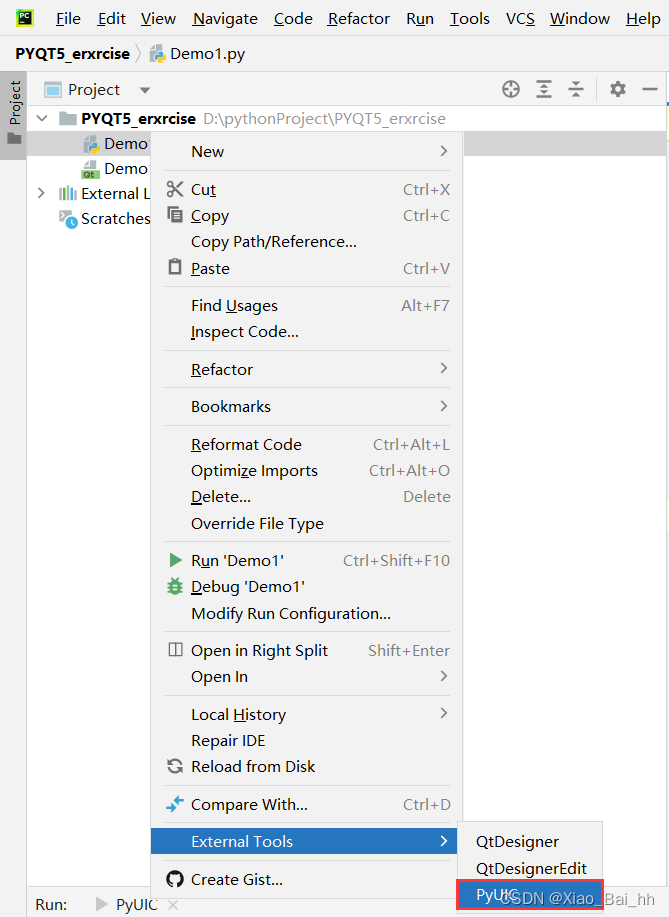
Task: Toggle the Project side tool window tab
Action: [14, 115]
